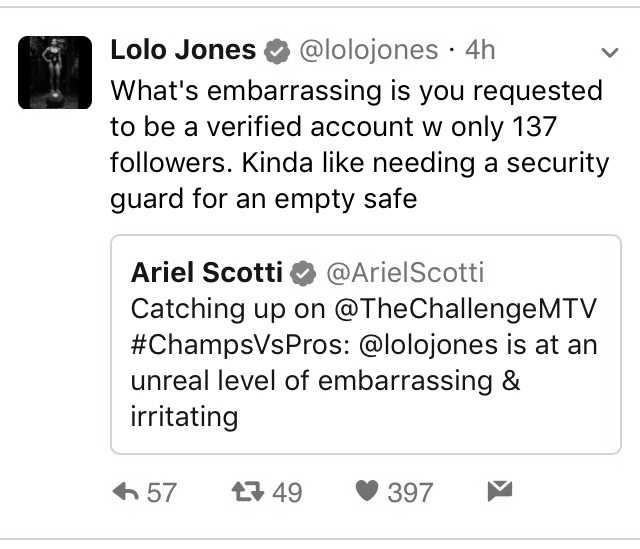Image resolution: width=640 pixels, height=549 pixels.
Task: Click @lolojones mention in quoted tweet
Action: coord(429,345)
